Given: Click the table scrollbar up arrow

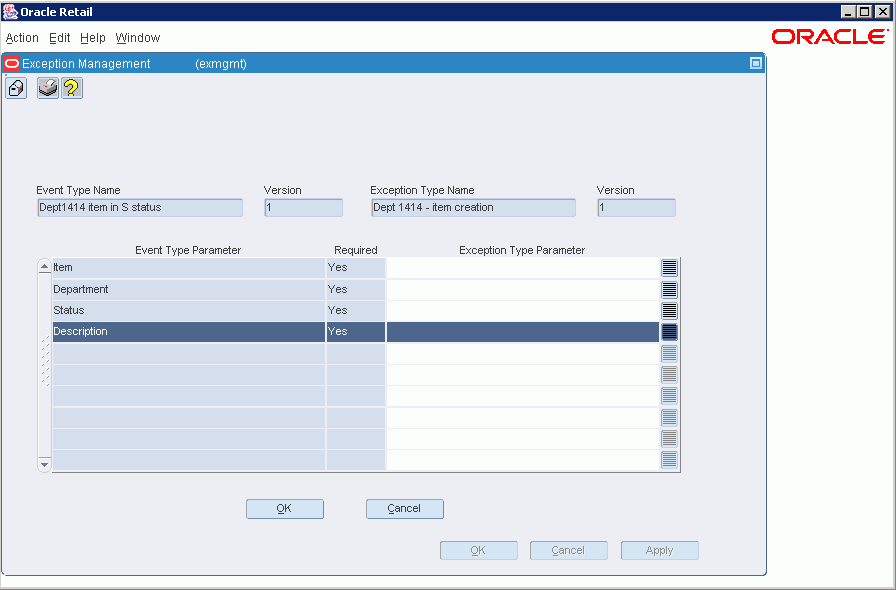Looking at the screenshot, I should pyautogui.click(x=45, y=267).
